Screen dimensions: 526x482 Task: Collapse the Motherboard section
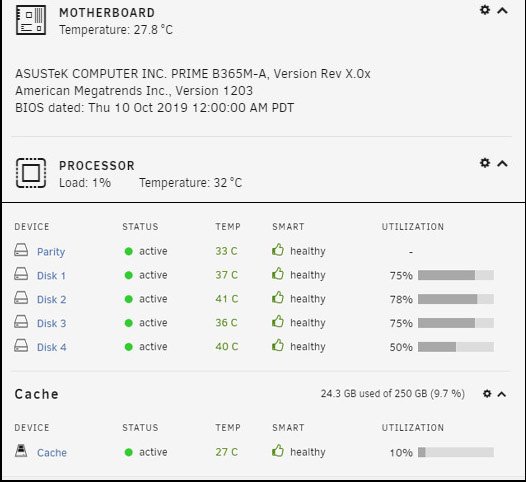tap(502, 11)
